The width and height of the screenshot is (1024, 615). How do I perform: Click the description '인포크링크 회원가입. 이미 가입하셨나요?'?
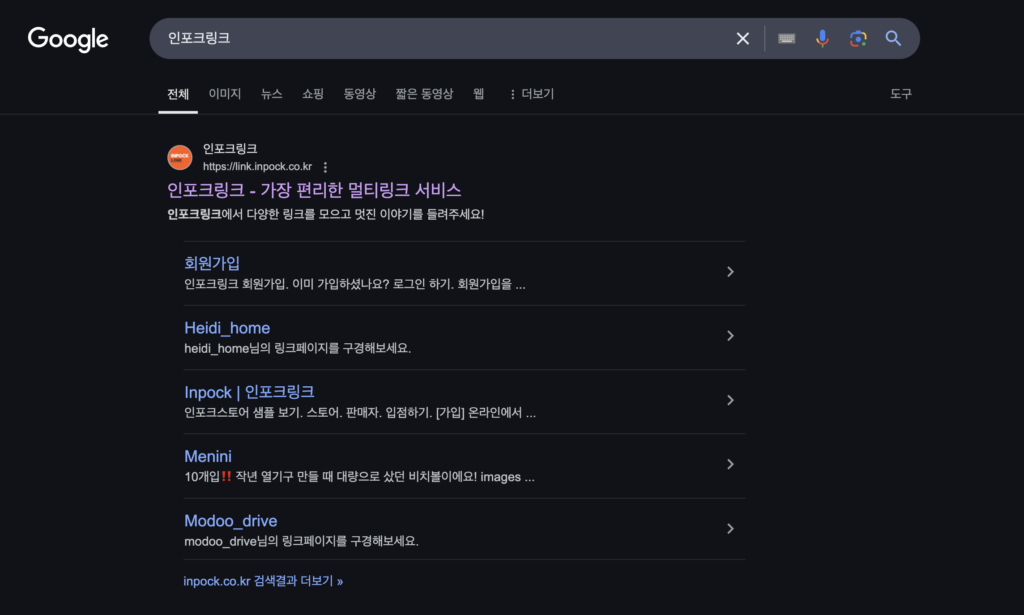(287, 284)
